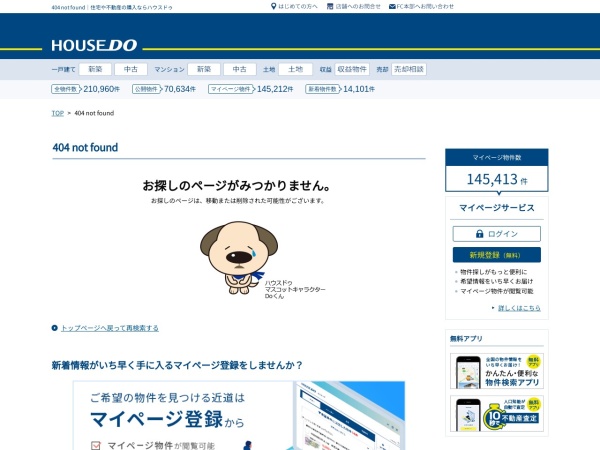Open the 物件検索アプリ banner
This screenshot has height=450, width=600.
point(497,371)
